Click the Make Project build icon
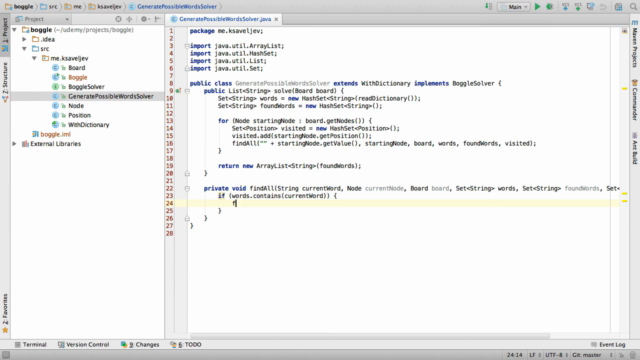This screenshot has height=360, width=640. [x=489, y=7]
